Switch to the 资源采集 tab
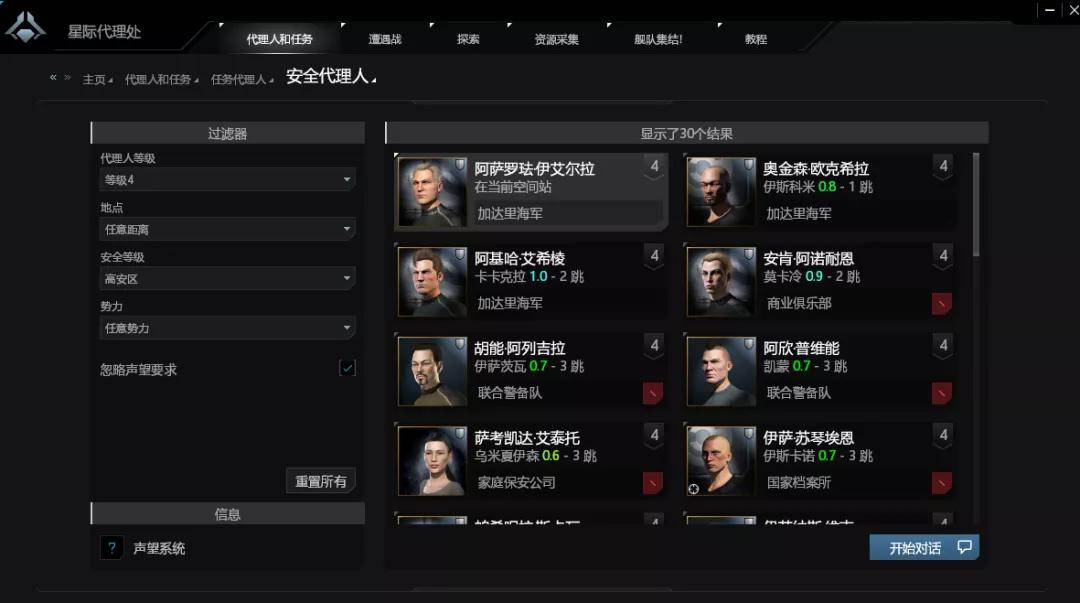This screenshot has width=1080, height=603. tap(557, 39)
